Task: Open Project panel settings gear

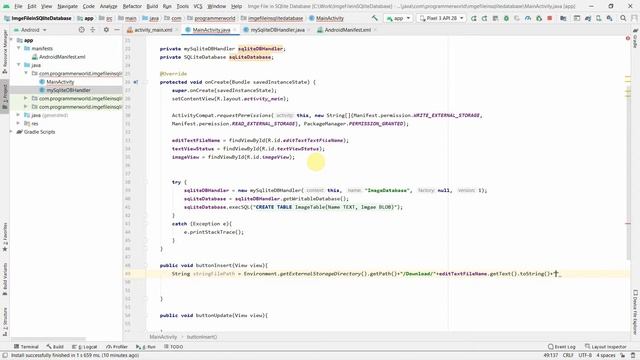Action: [106, 30]
